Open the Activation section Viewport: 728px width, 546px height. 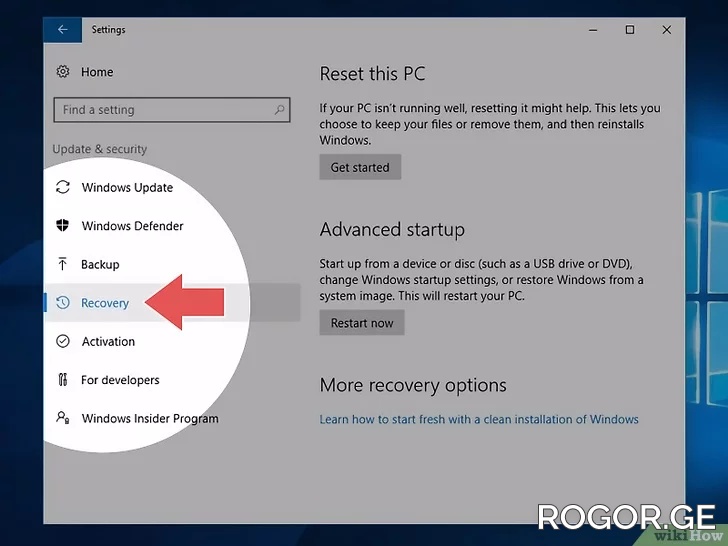click(108, 342)
